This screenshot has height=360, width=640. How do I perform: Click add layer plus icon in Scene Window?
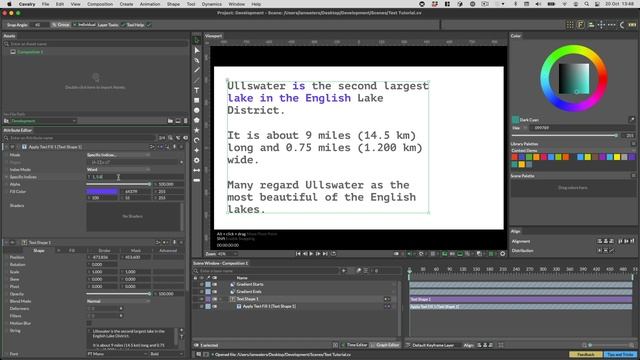[344, 271]
